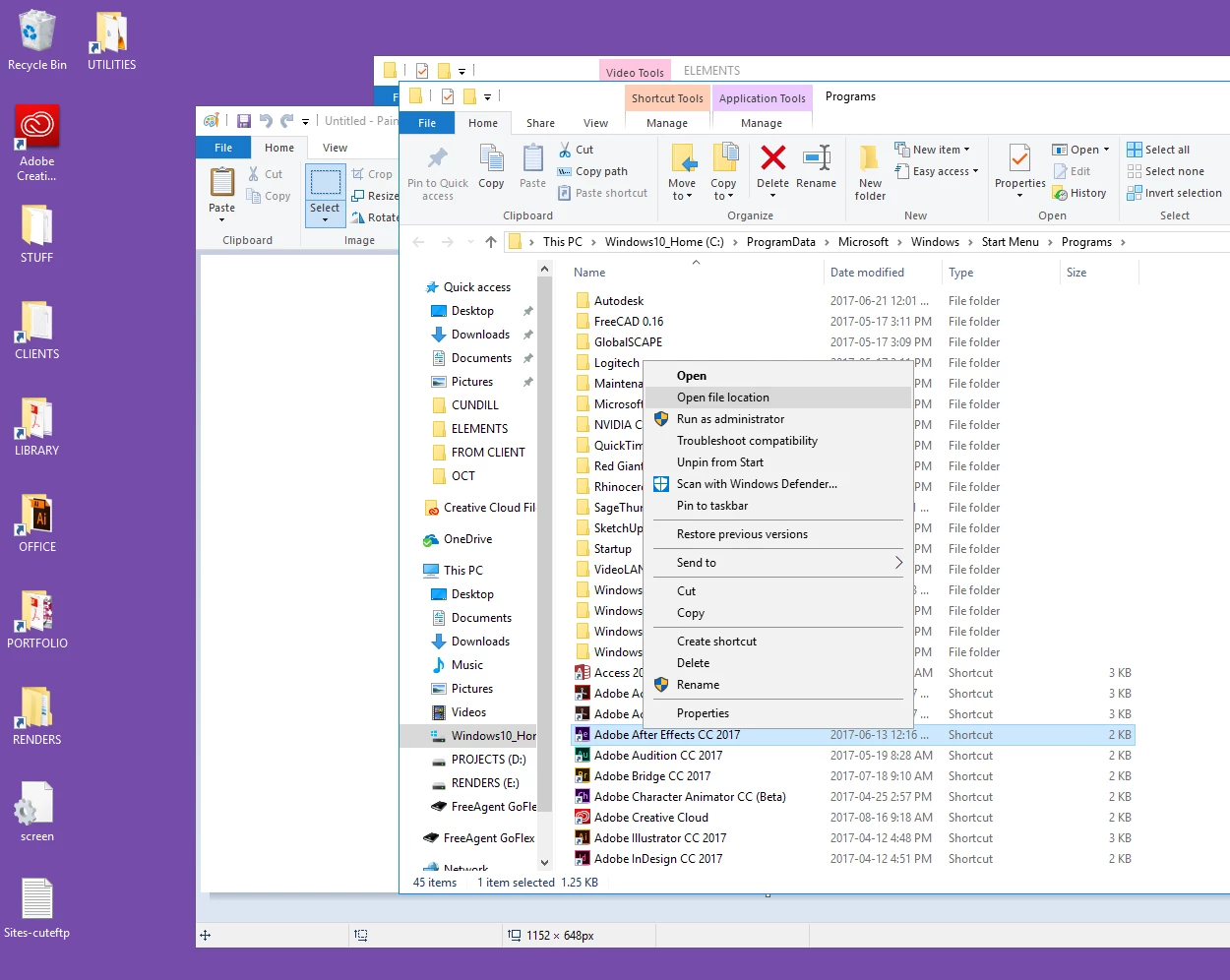Choose Create shortcut in context menu
The width and height of the screenshot is (1230, 980).
pyautogui.click(x=777, y=642)
